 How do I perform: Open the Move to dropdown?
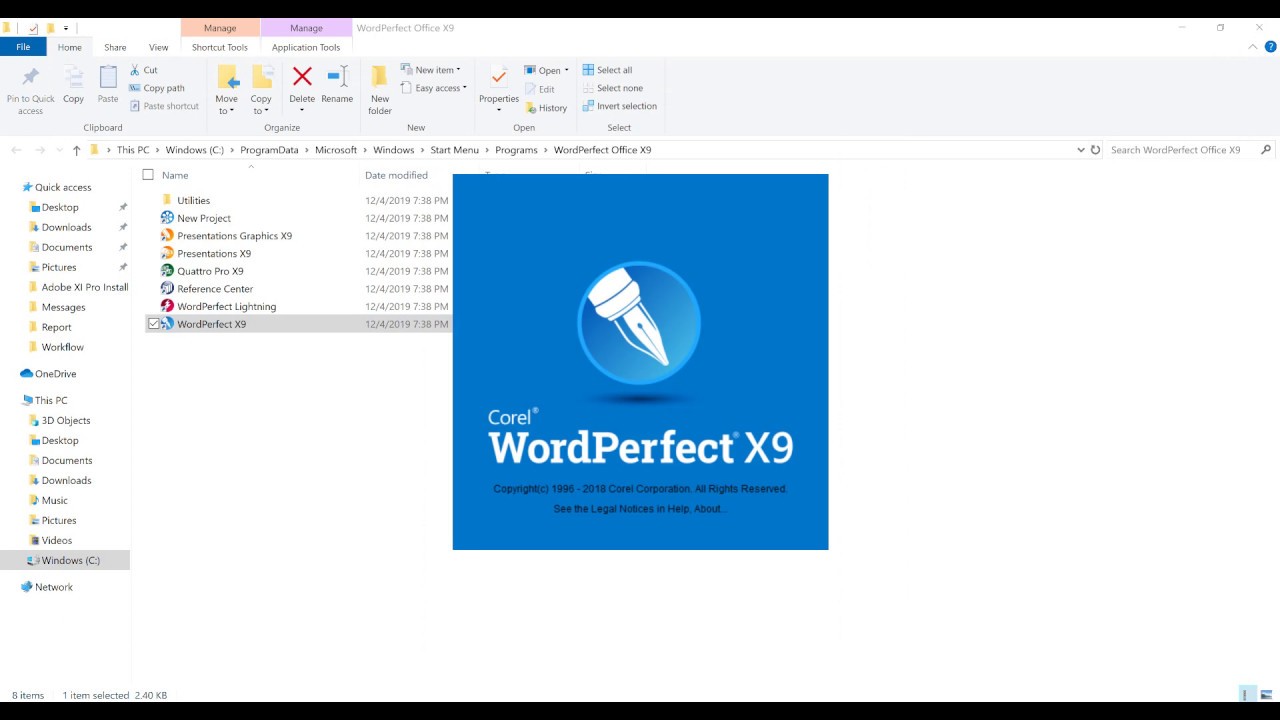pos(227,105)
